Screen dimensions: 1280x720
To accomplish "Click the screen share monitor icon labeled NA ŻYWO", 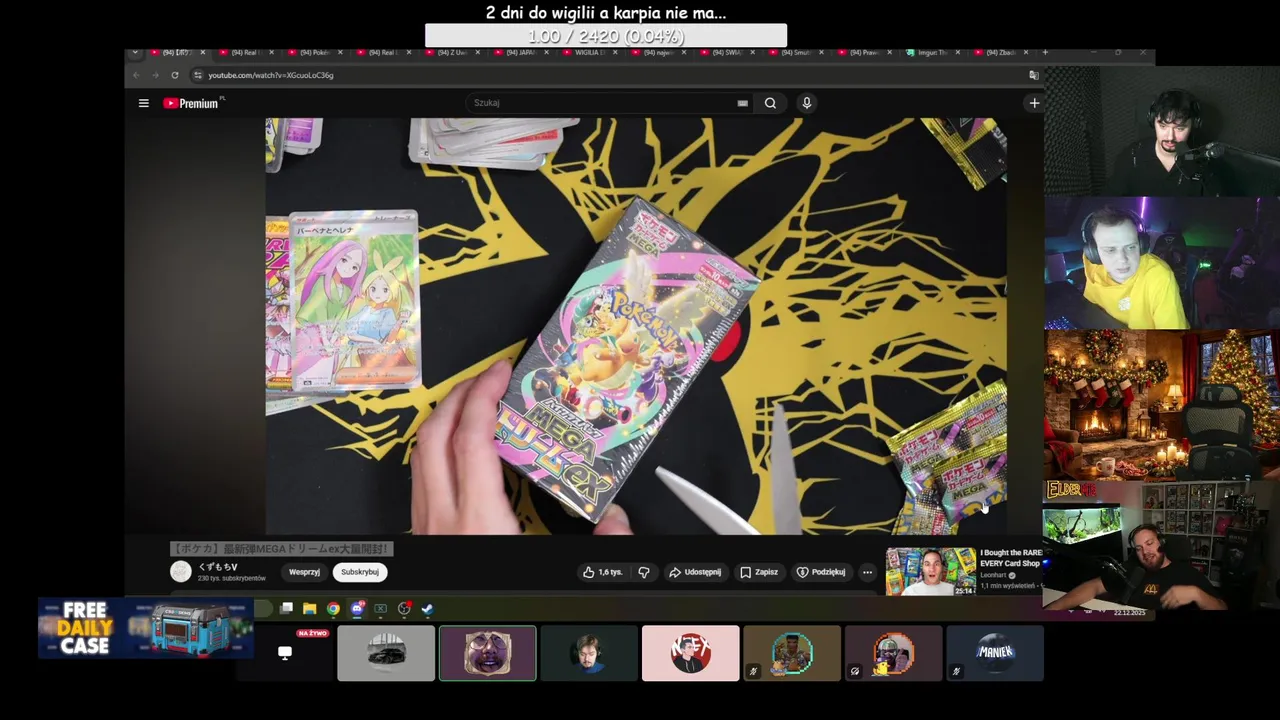I will point(285,652).
